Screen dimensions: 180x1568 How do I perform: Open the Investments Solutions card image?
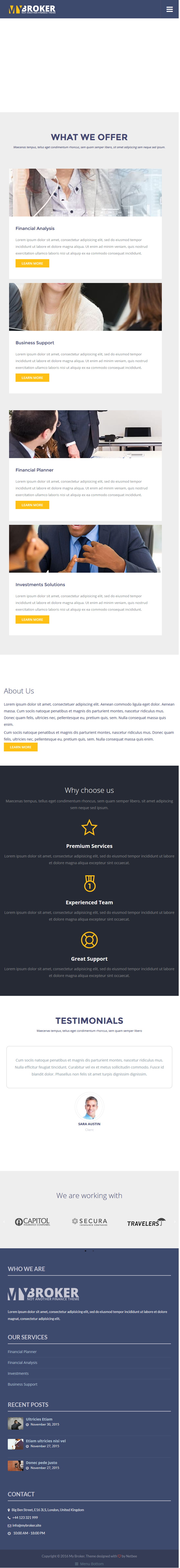coord(85,548)
